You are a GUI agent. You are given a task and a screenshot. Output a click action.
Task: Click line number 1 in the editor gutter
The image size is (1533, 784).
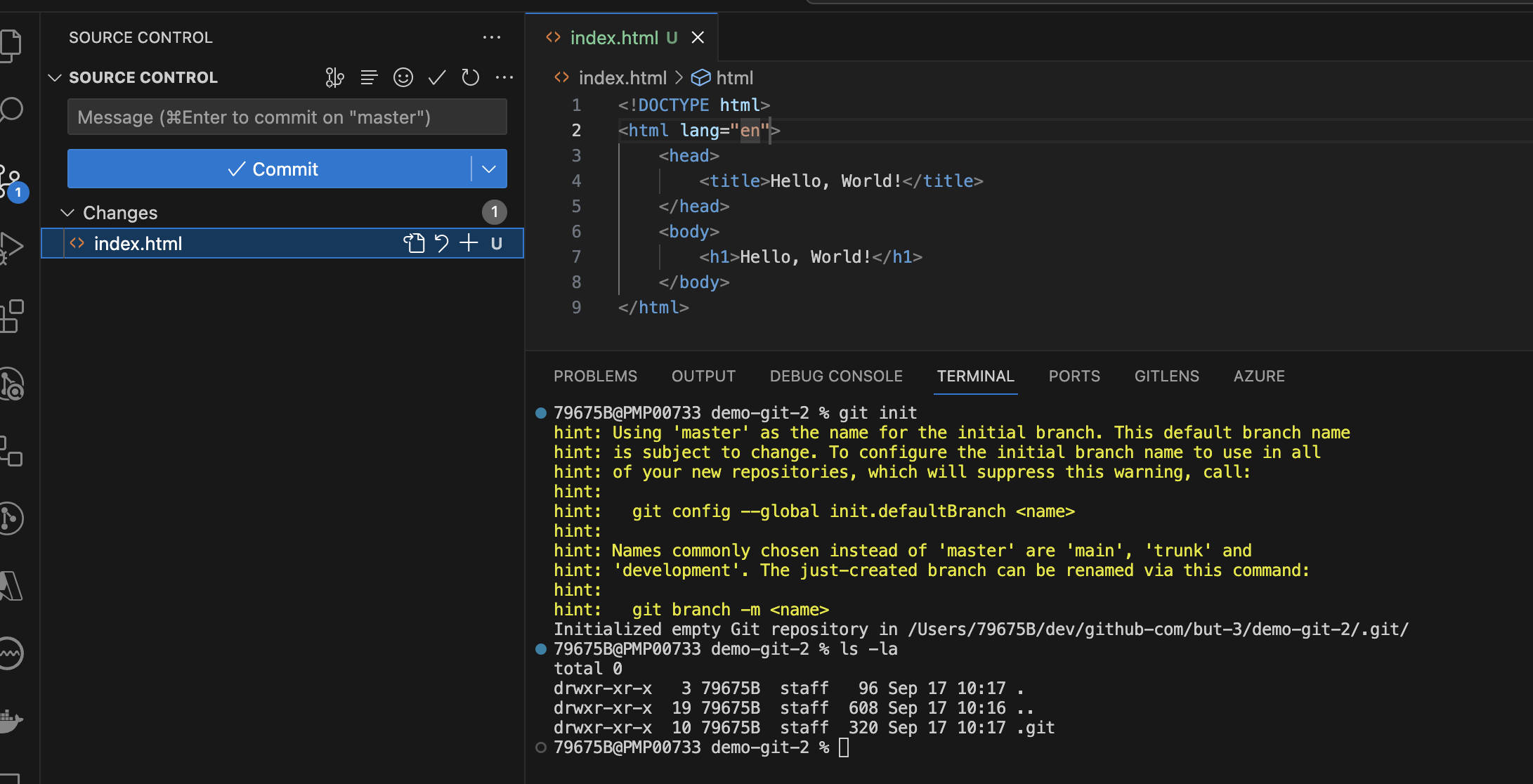pos(576,105)
